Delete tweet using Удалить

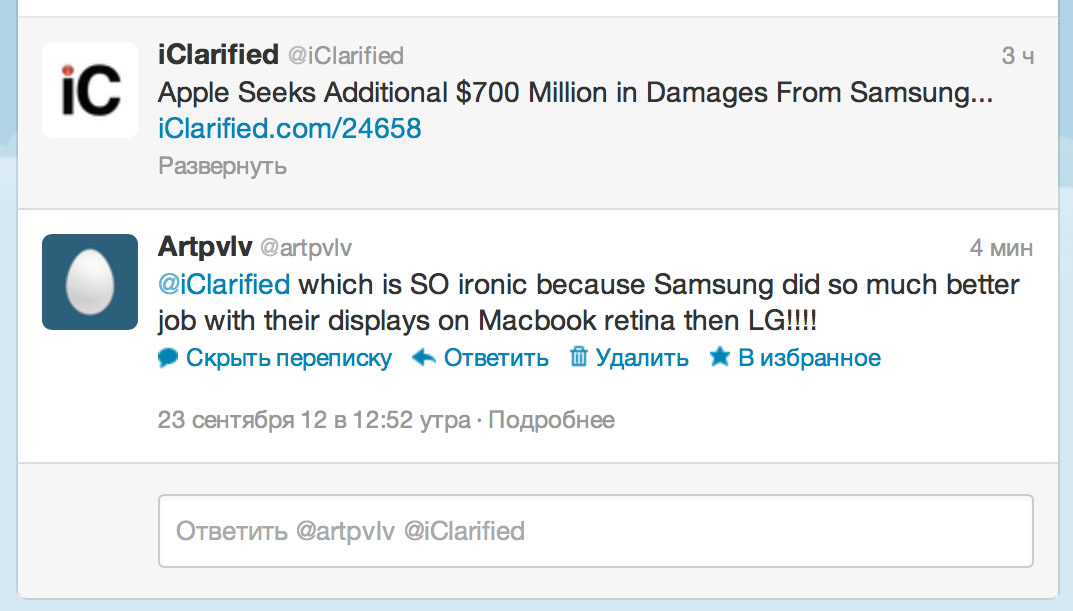coord(642,358)
